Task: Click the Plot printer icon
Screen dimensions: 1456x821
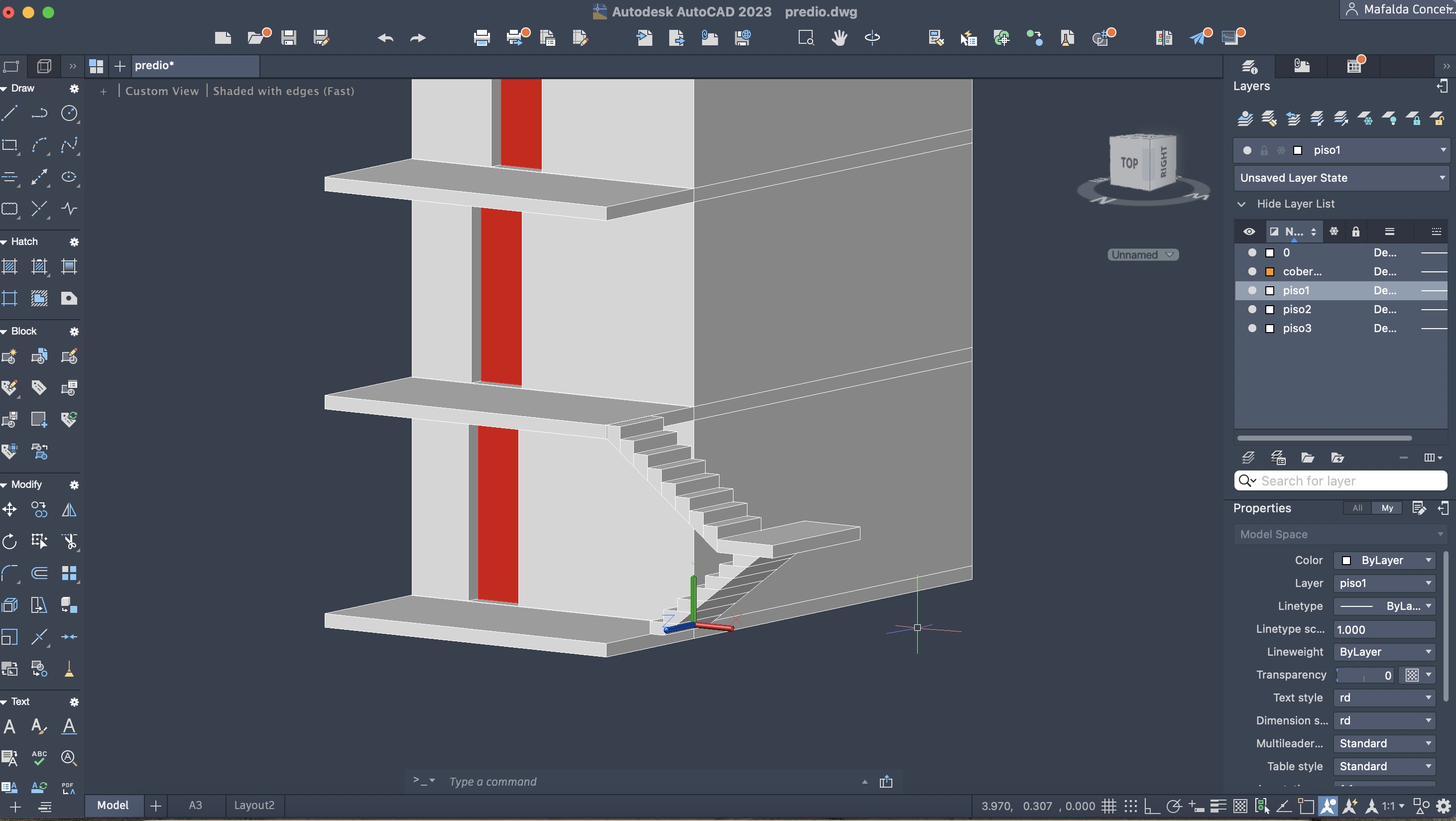Action: click(482, 38)
